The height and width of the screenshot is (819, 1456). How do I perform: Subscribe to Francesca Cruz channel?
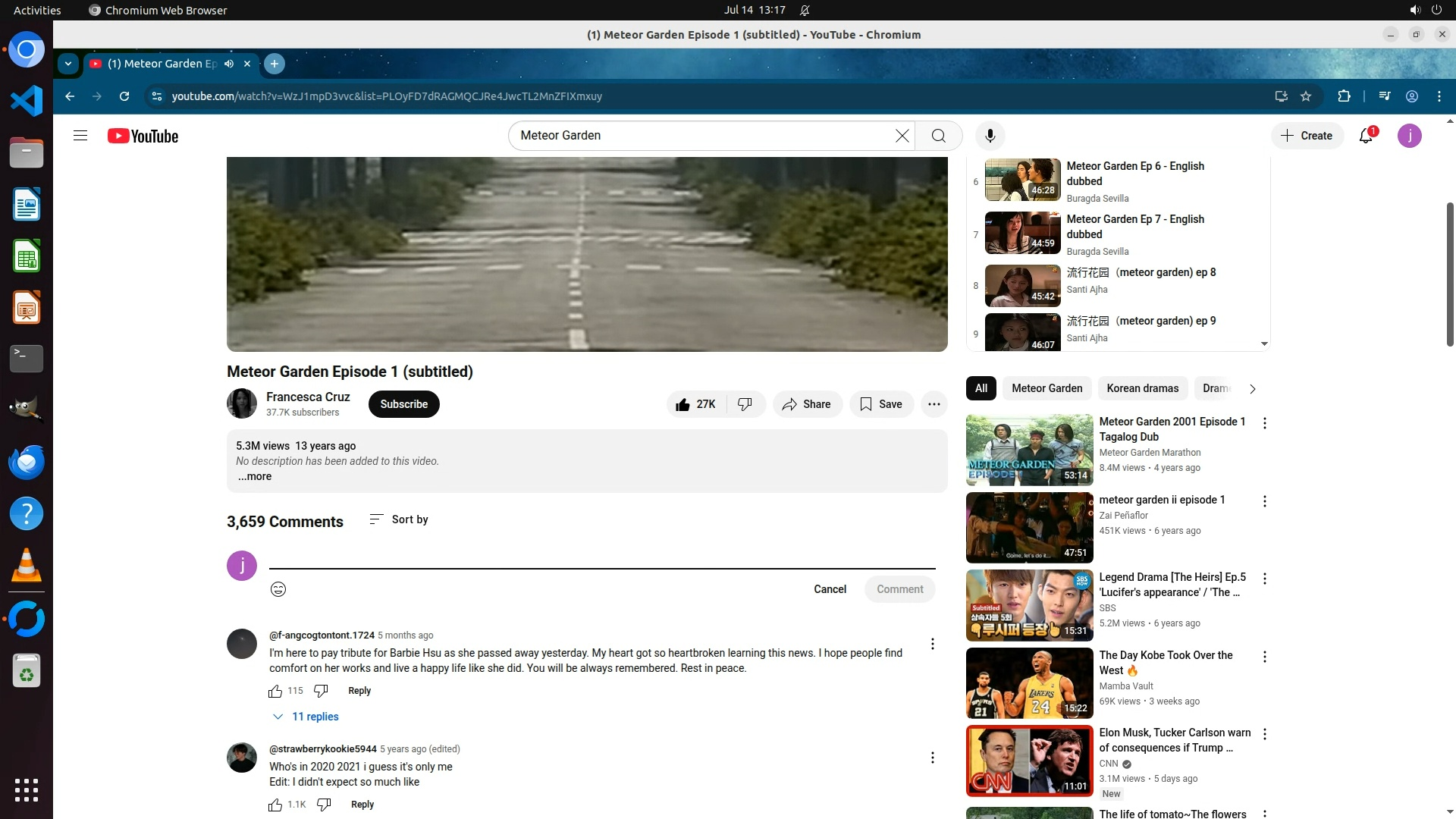pos(403,404)
